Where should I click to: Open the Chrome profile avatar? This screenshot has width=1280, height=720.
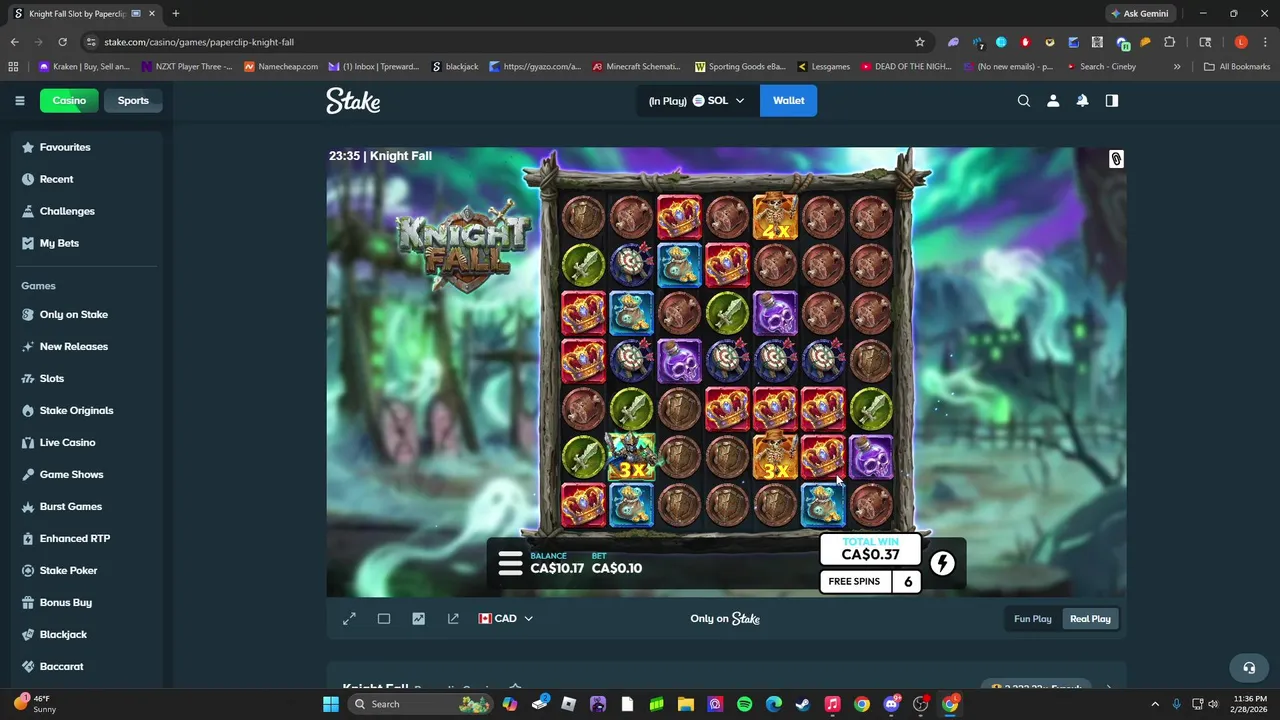(x=1241, y=42)
